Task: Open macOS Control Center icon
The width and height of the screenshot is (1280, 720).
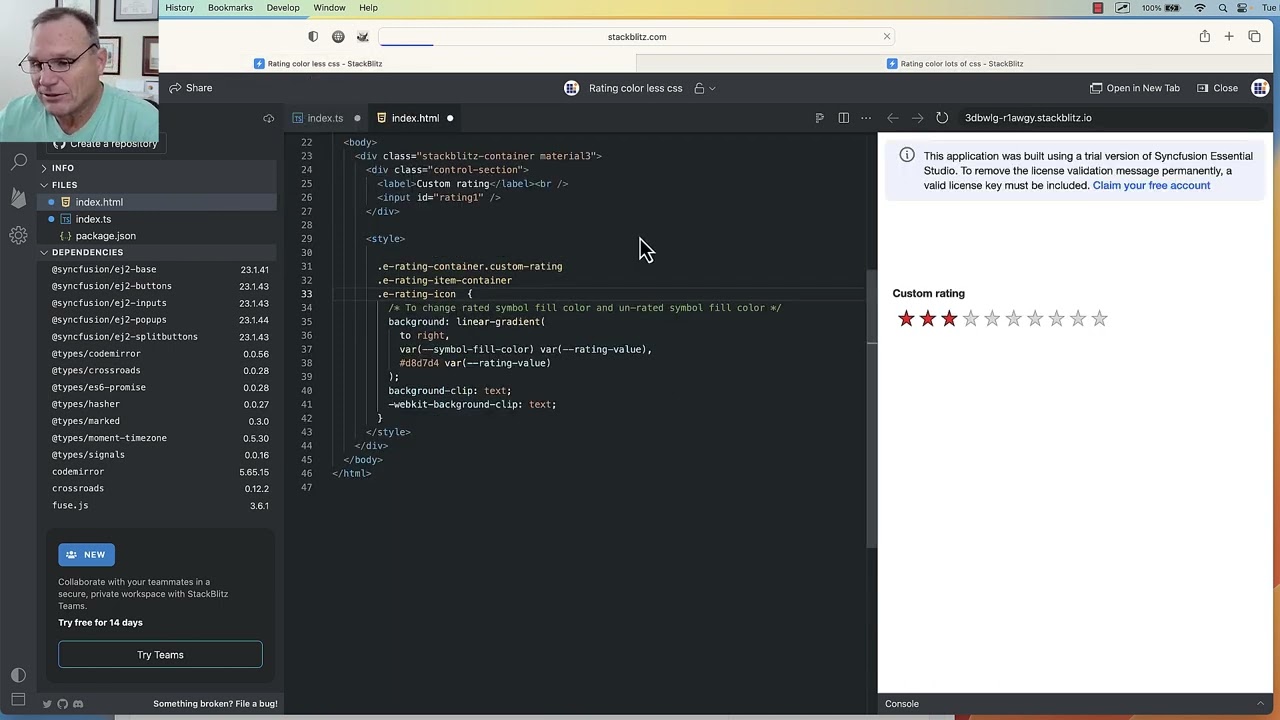Action: (1244, 8)
